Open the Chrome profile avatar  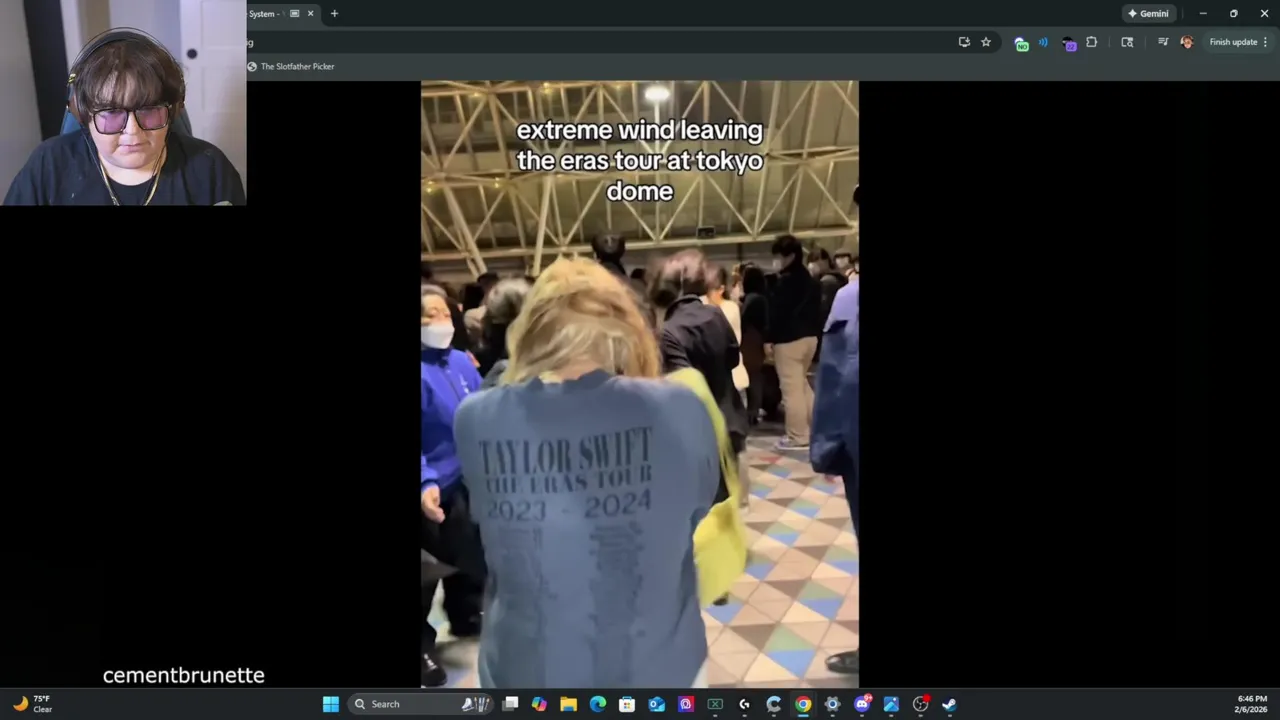(1187, 42)
